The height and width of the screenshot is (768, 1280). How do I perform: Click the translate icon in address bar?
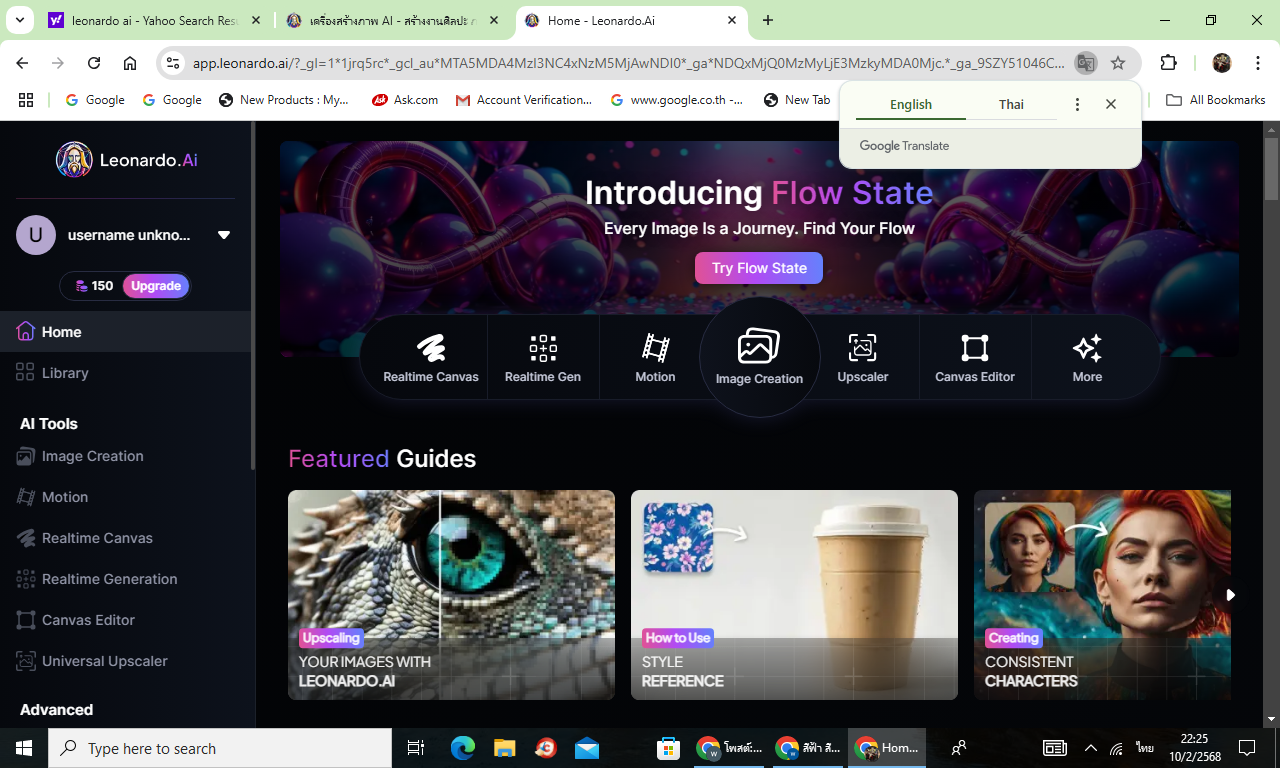coord(1085,63)
